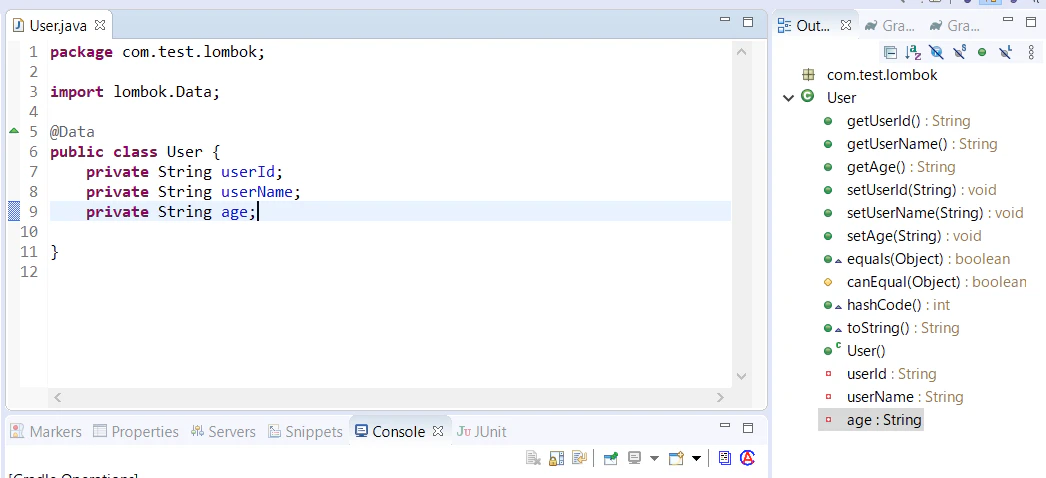Switch to the Properties tab
The image size is (1046, 478).
pyautogui.click(x=136, y=431)
